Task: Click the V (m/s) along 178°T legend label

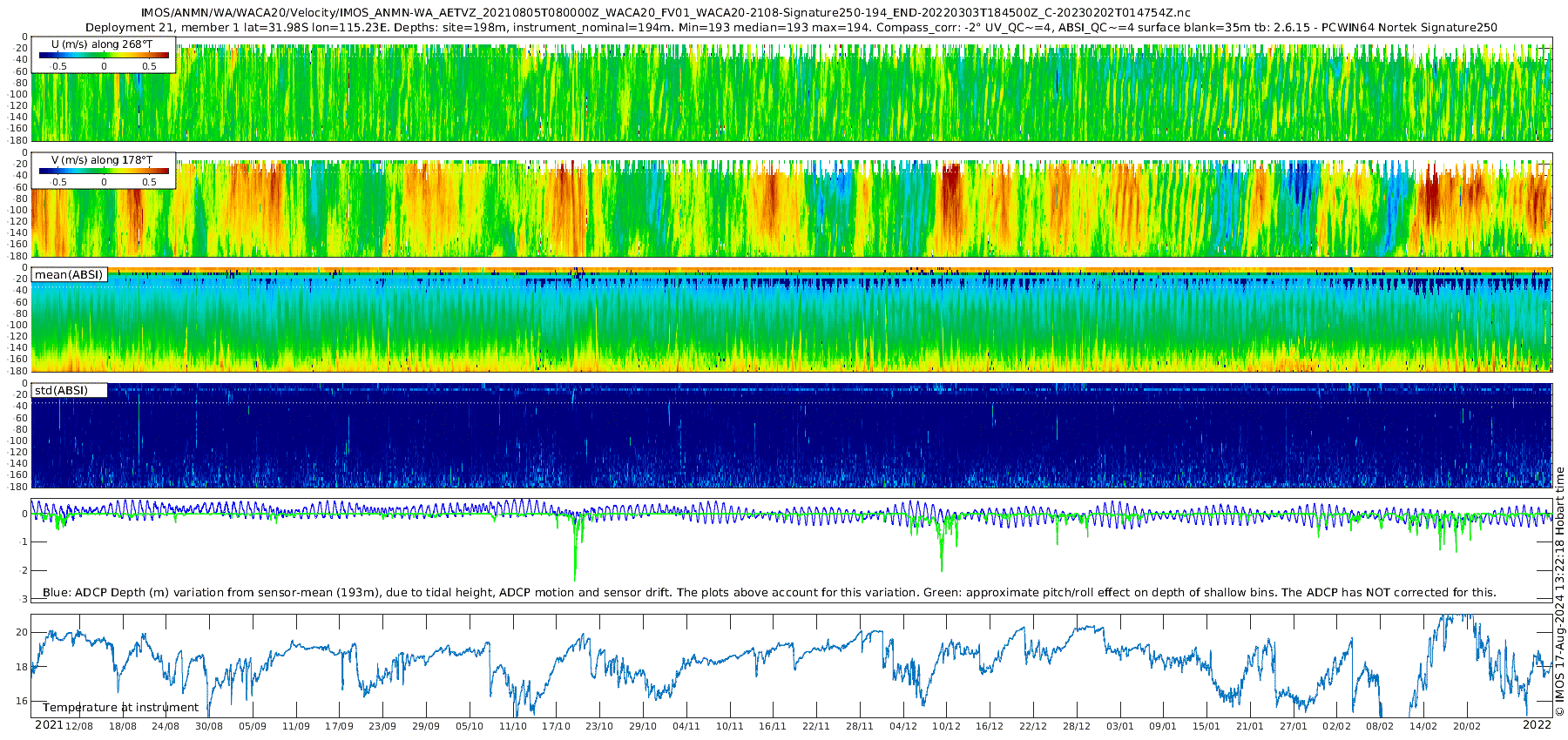Action: pos(102,160)
